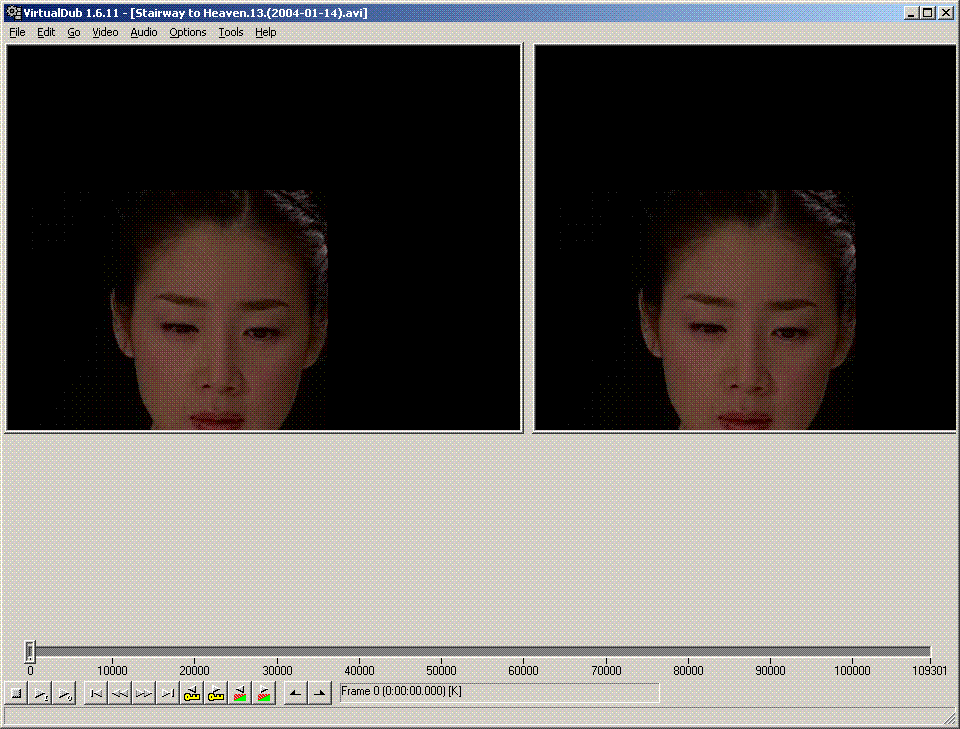Viewport: 960px width, 729px height.
Task: Open the Audio menu
Action: (144, 32)
